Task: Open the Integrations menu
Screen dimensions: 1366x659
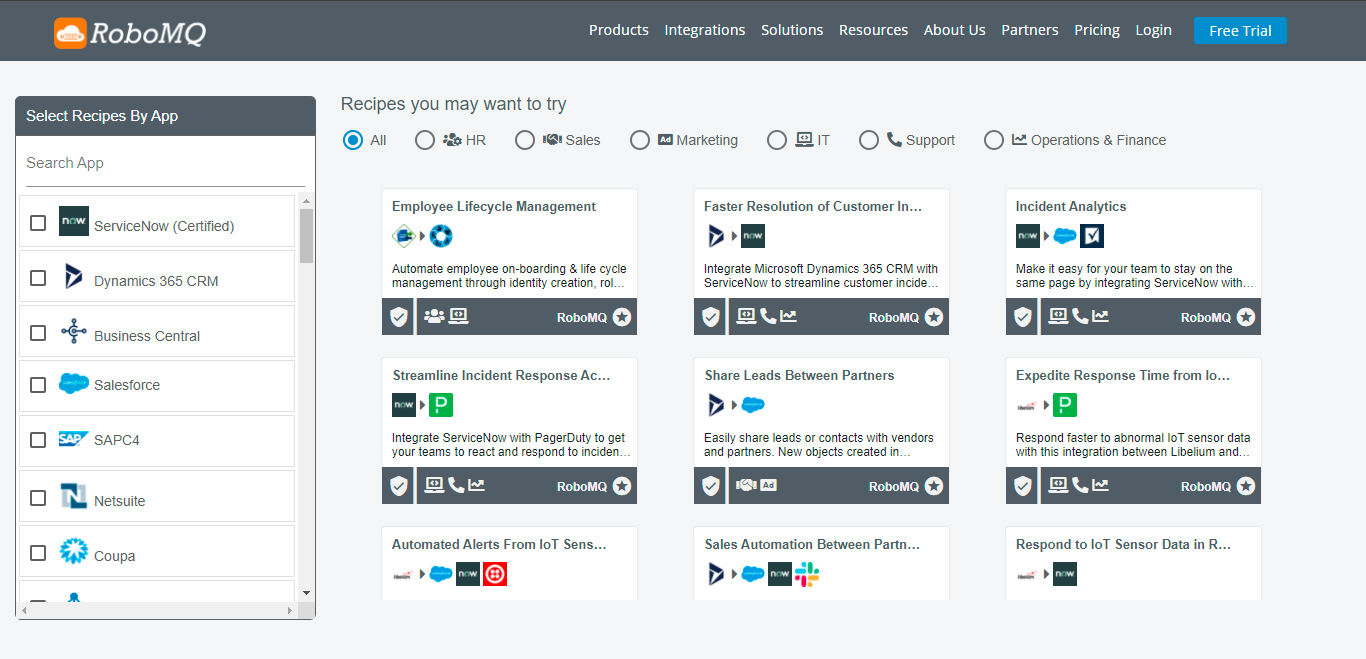Action: coord(705,30)
